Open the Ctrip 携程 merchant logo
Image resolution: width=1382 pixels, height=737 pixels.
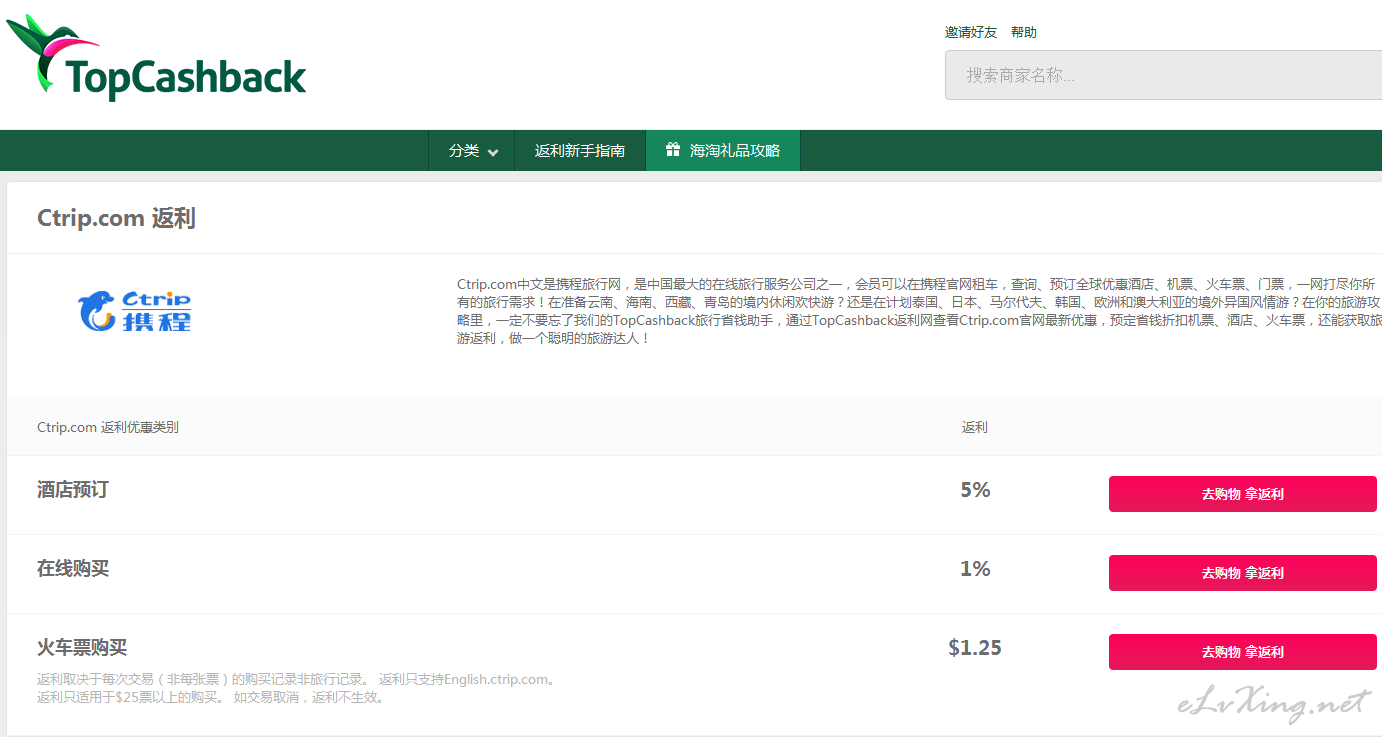pyautogui.click(x=135, y=311)
